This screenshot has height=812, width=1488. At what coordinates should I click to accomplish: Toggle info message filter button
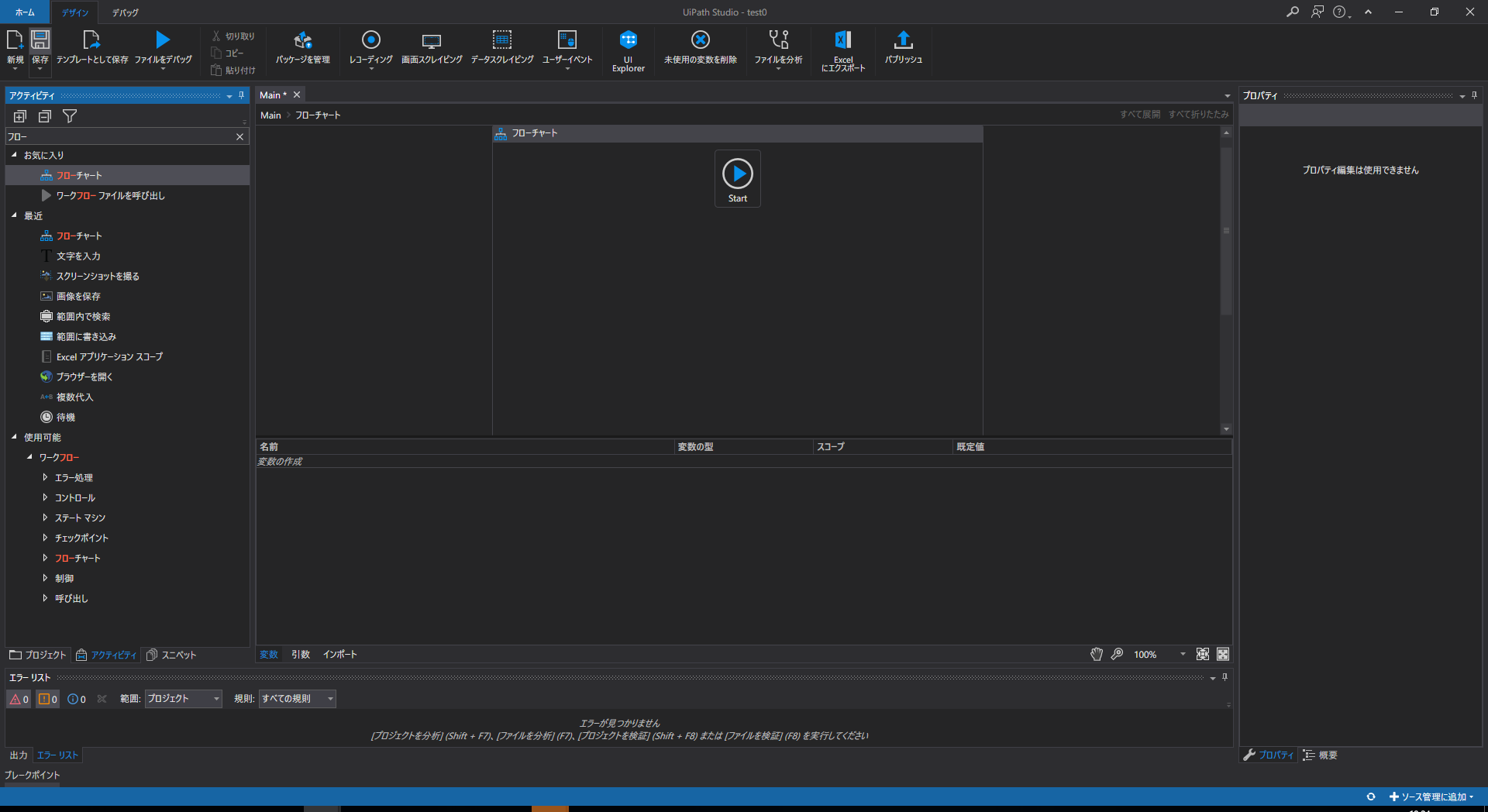[x=77, y=700]
